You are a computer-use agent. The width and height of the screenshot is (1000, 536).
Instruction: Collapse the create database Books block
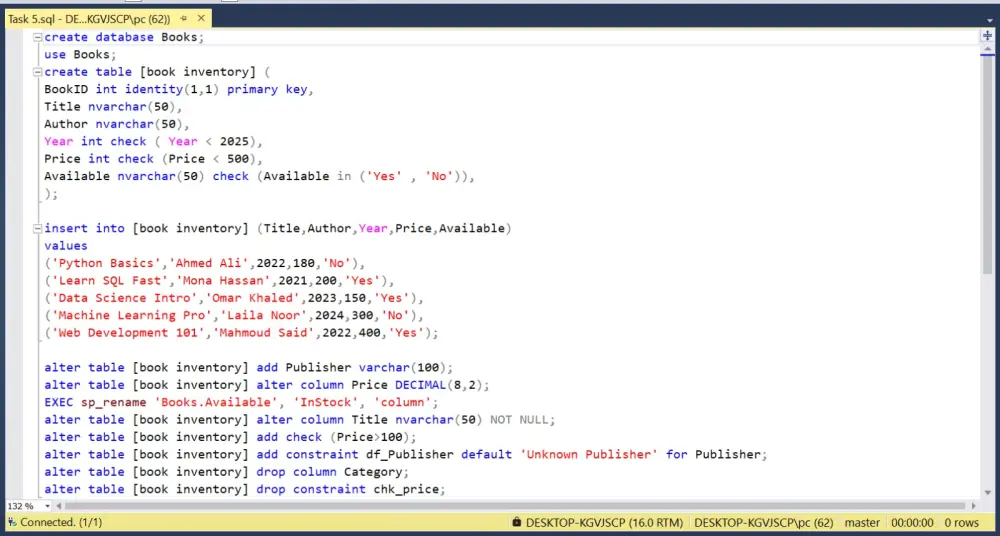click(x=38, y=38)
